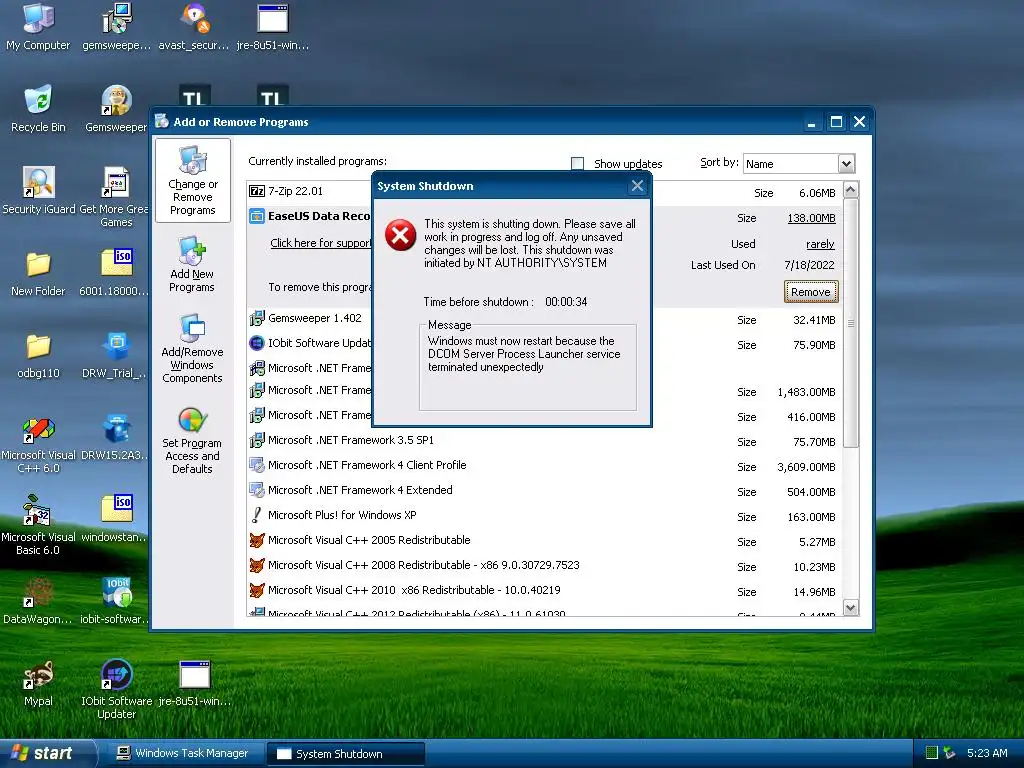Image resolution: width=1024 pixels, height=768 pixels.
Task: Tick the Show updates checkbox
Action: click(x=577, y=163)
